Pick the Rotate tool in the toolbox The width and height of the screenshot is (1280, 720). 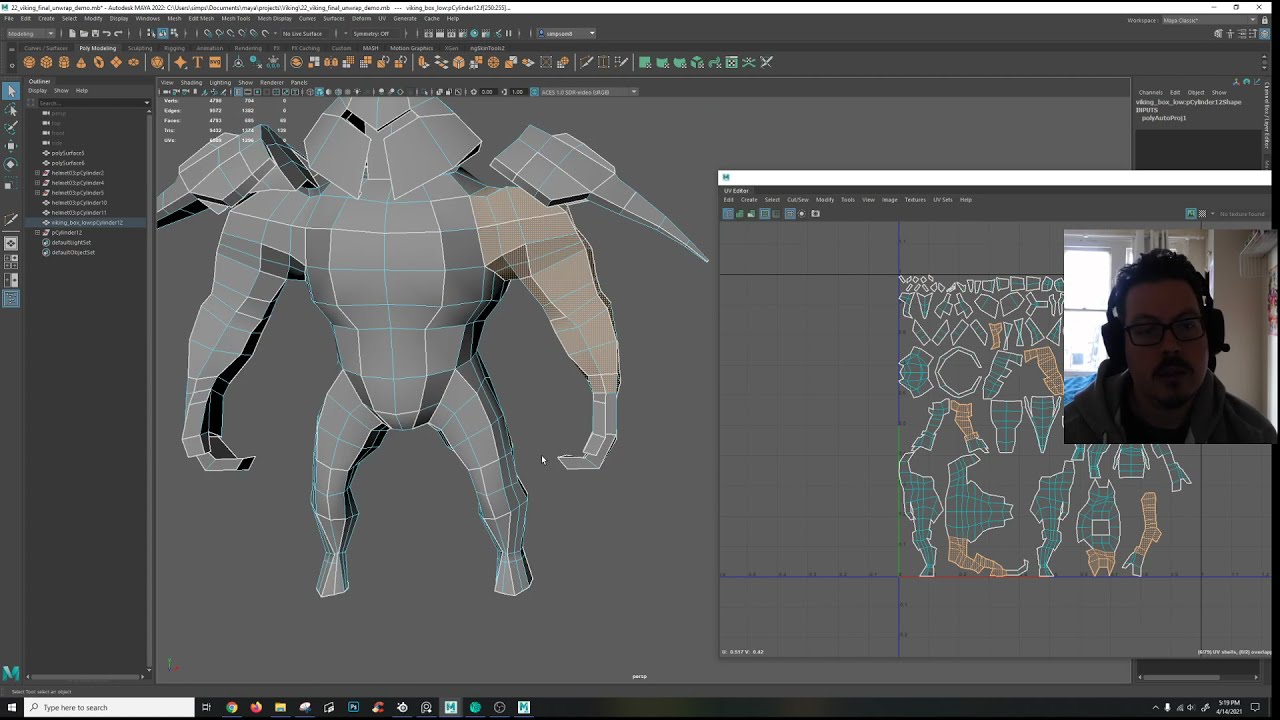[x=11, y=164]
